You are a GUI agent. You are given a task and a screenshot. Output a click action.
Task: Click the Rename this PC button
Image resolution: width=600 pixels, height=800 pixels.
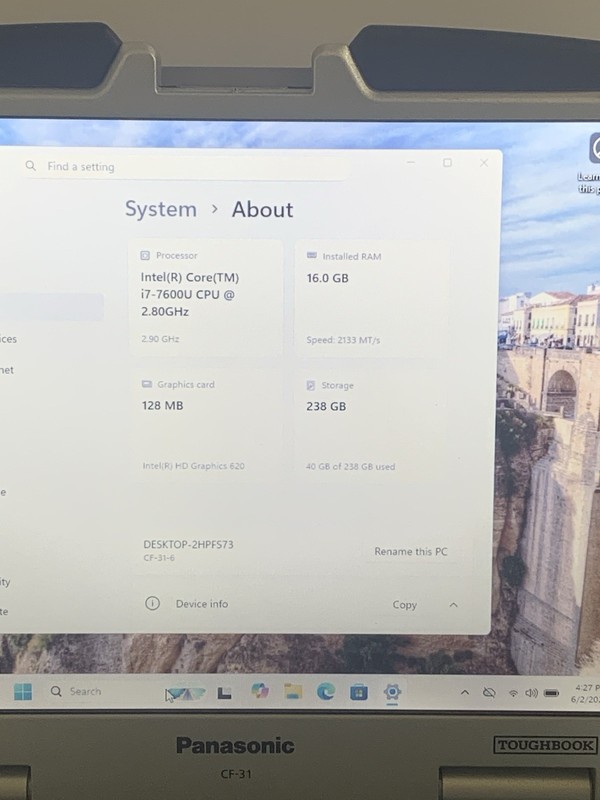tap(411, 552)
